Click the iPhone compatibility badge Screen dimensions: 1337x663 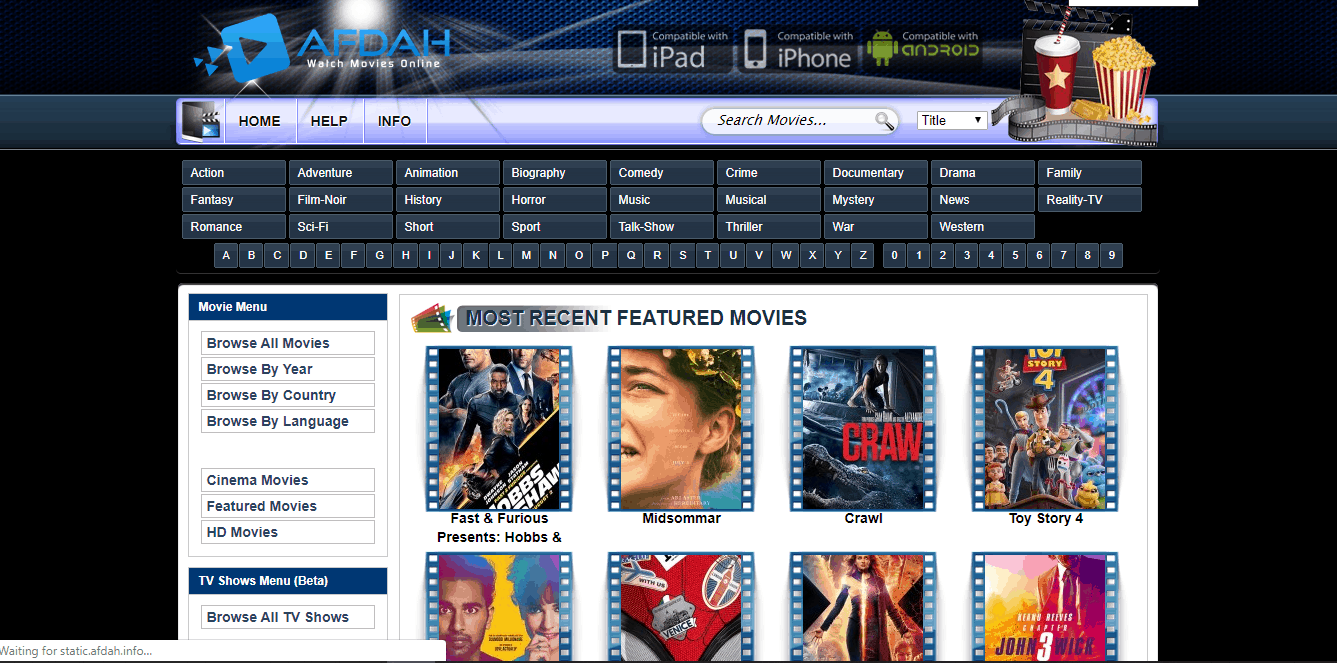tap(798, 51)
